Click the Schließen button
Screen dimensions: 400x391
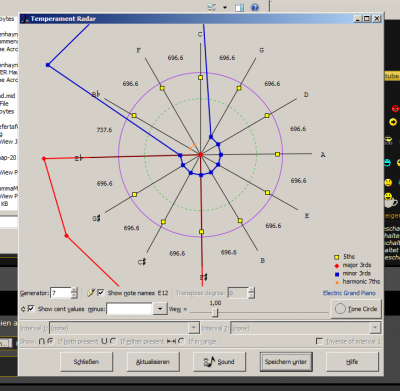click(86, 362)
